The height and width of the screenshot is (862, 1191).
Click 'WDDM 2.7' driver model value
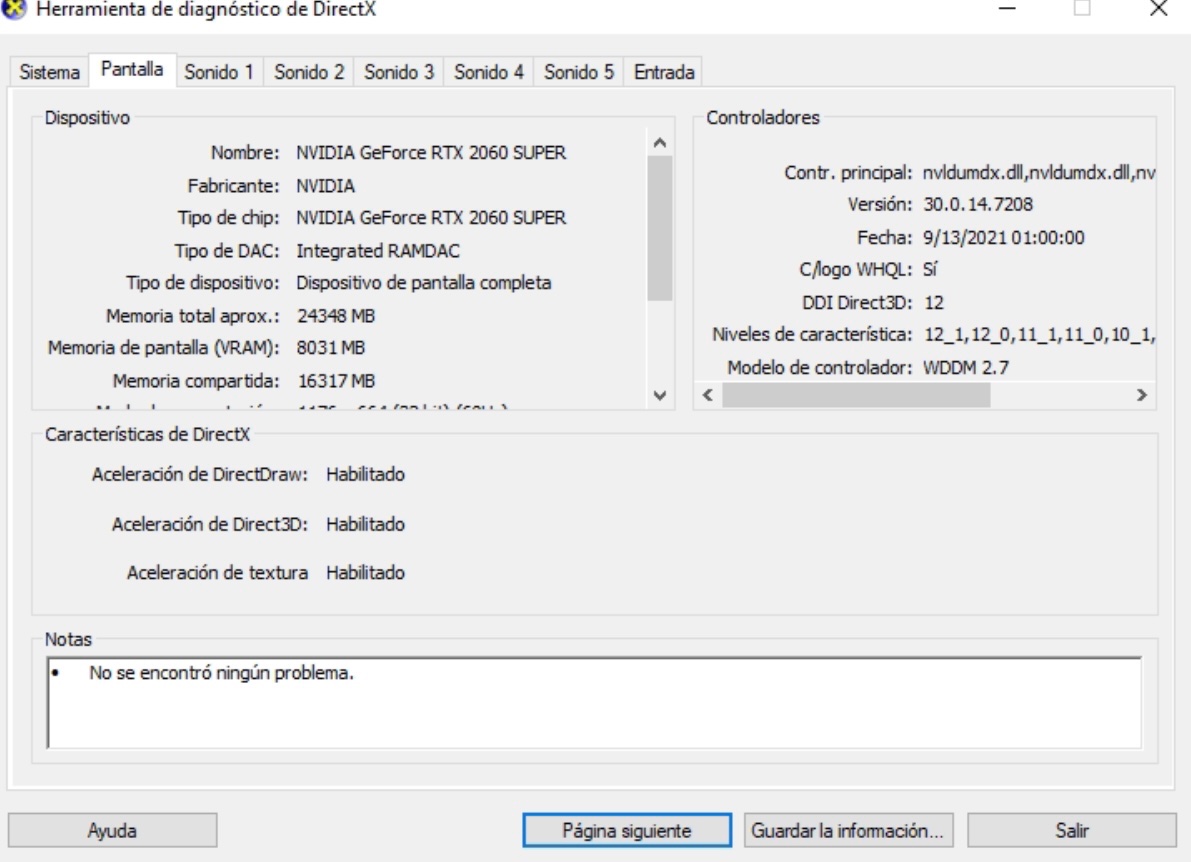pos(965,368)
